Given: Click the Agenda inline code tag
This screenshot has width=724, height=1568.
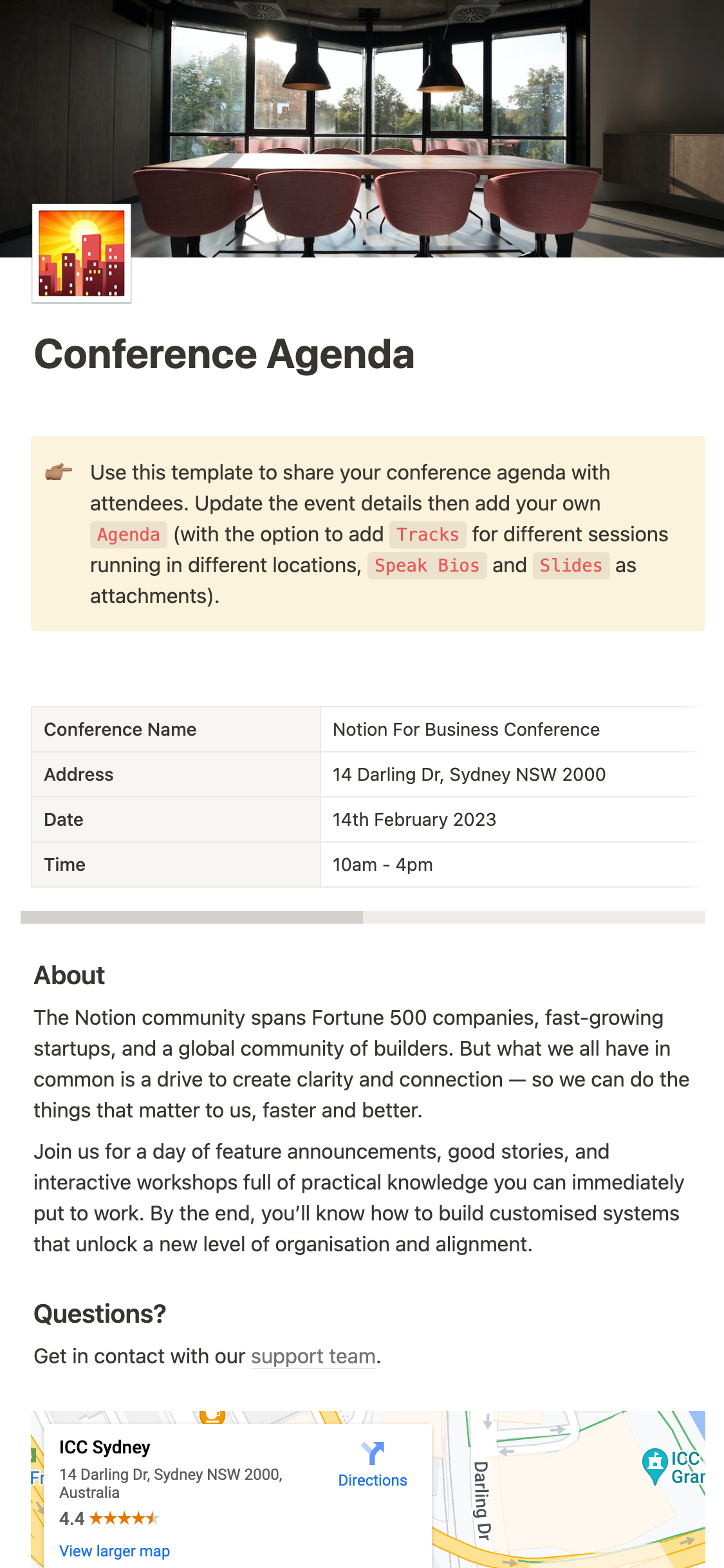Looking at the screenshot, I should (128, 534).
